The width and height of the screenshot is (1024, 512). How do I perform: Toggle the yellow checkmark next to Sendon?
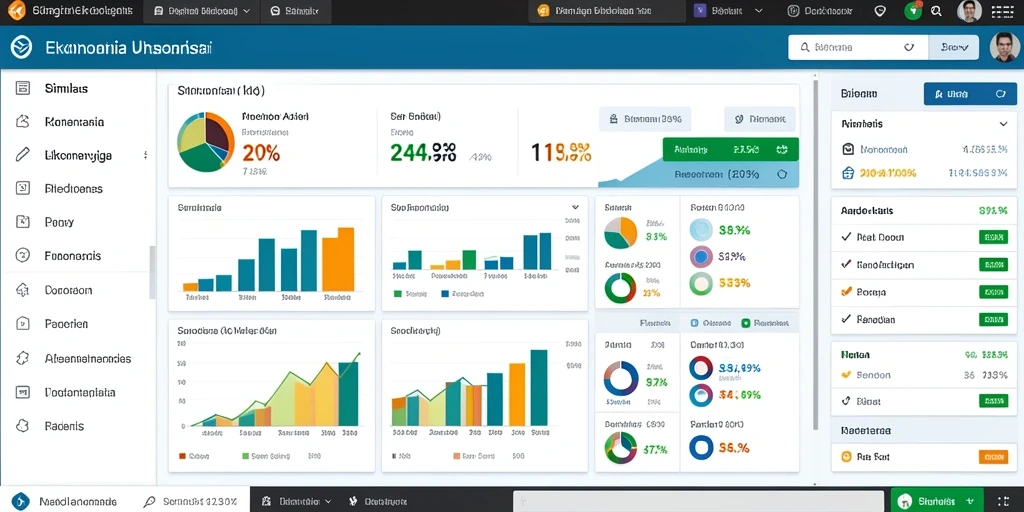[846, 375]
